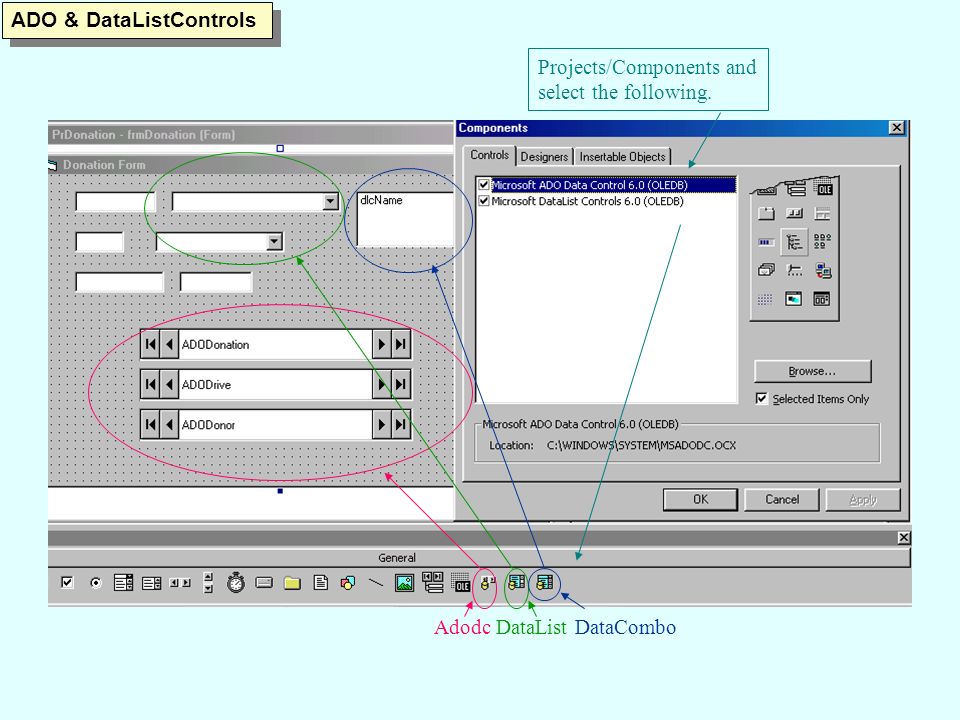
Task: Select the ListBox control in the toolbox
Action: (151, 583)
